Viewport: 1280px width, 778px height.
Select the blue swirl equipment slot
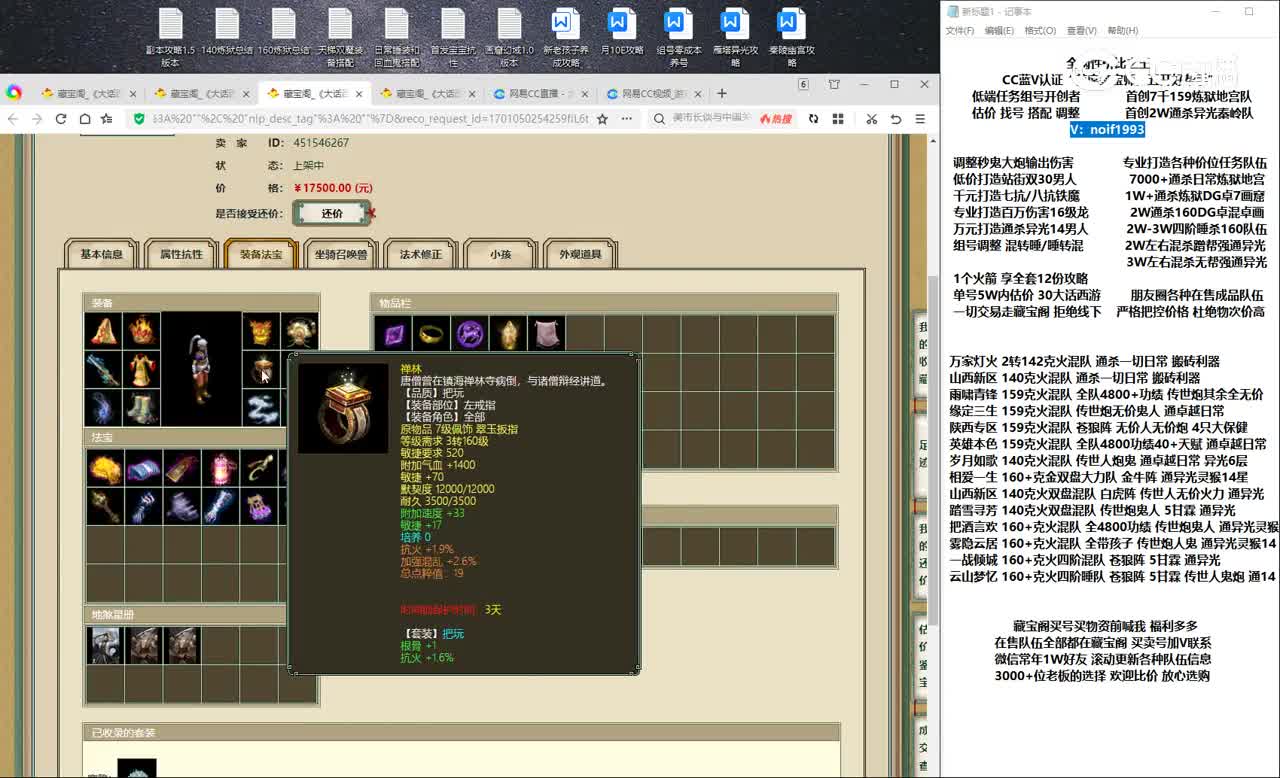click(x=103, y=407)
